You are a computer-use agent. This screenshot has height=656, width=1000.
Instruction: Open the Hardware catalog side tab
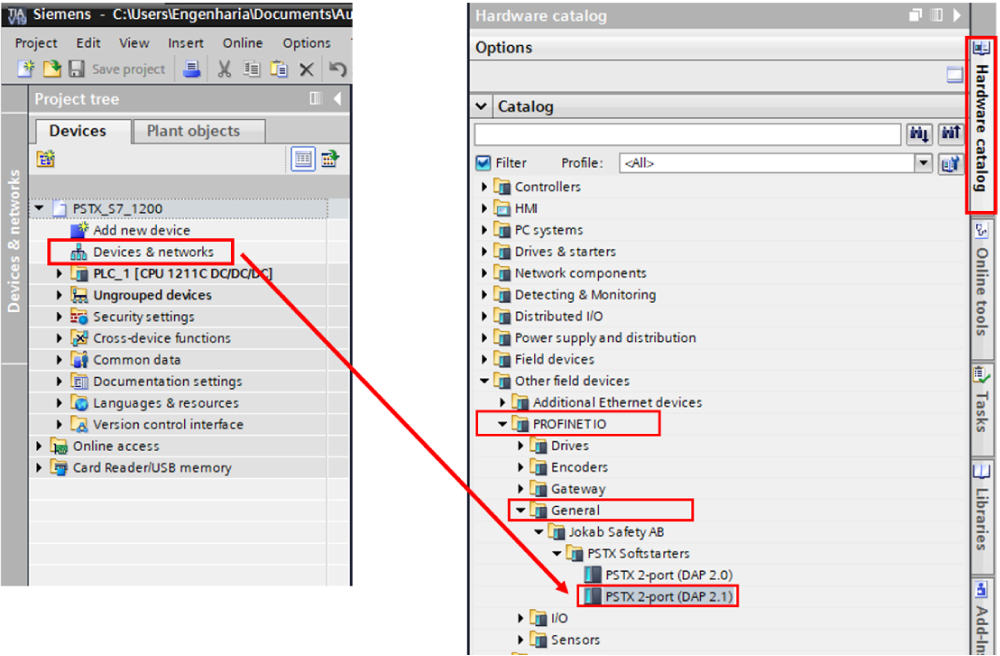point(982,126)
